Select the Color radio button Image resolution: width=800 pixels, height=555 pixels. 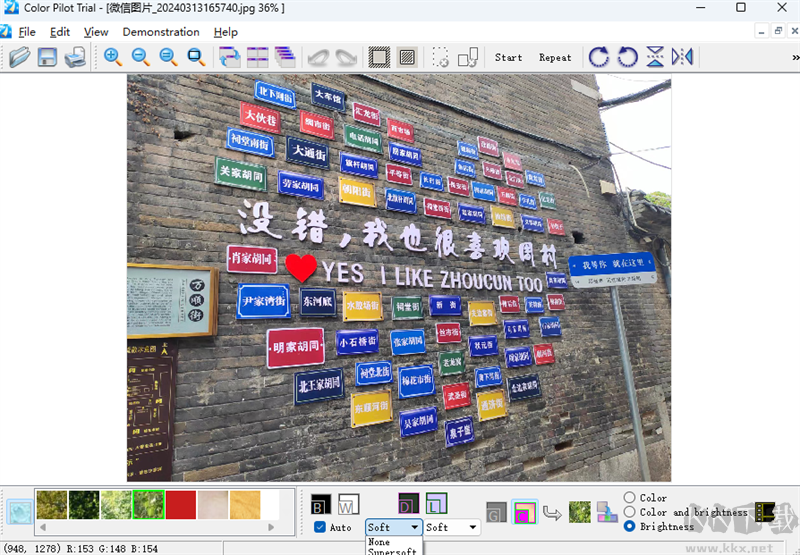coord(629,497)
